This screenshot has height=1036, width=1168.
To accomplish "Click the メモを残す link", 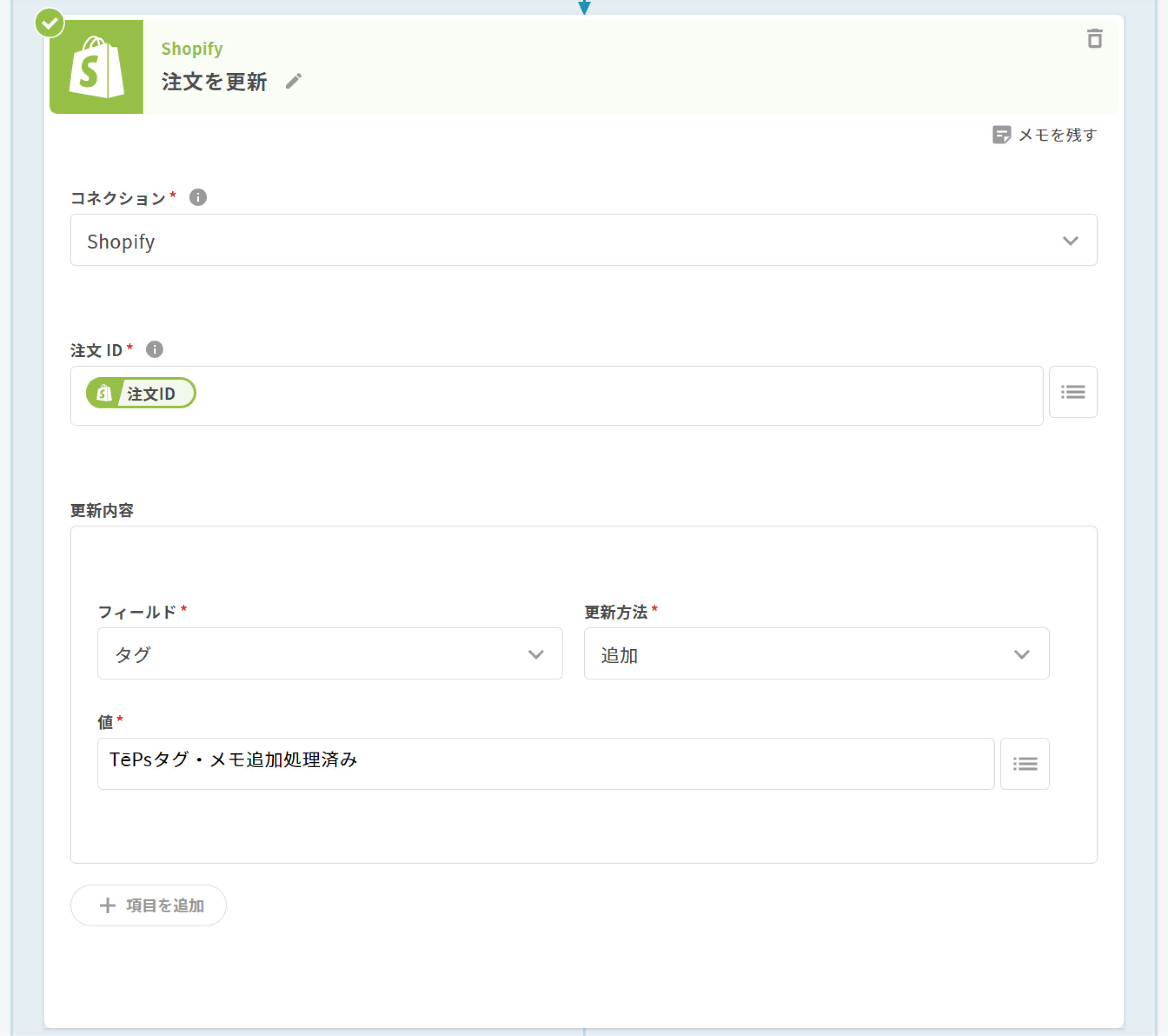I will 1057,135.
